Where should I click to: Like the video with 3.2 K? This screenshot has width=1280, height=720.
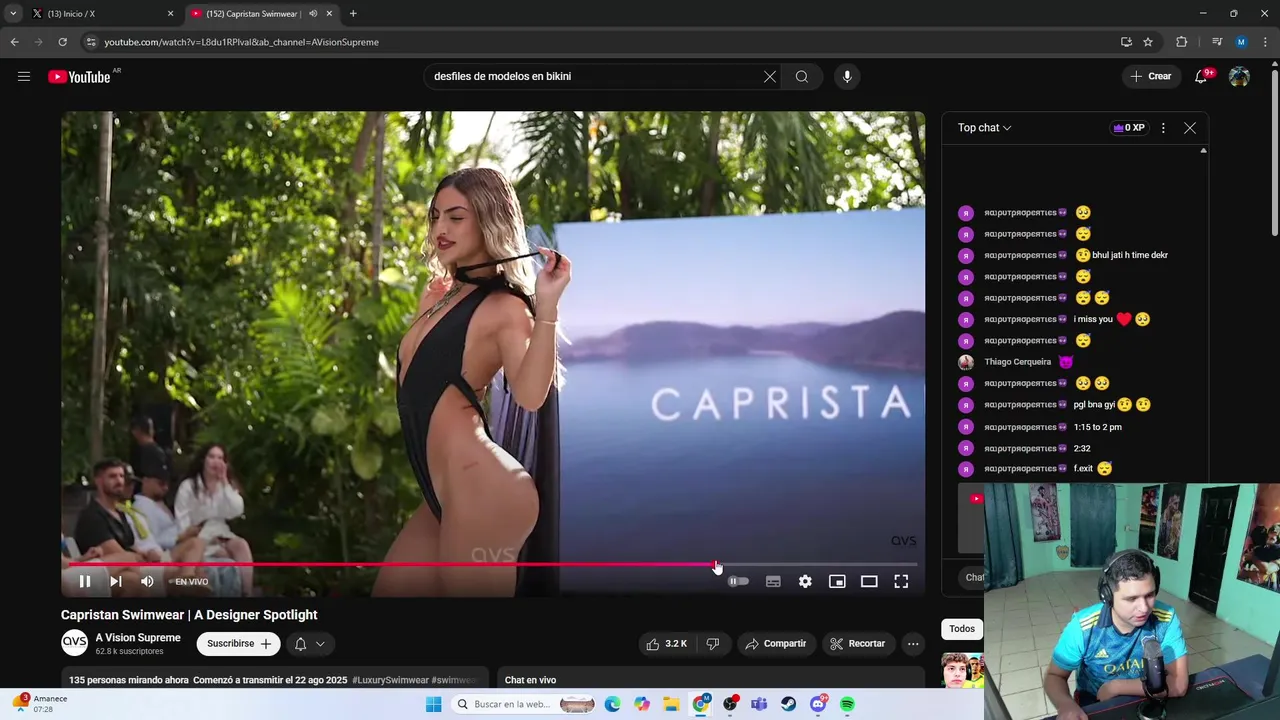tap(667, 644)
